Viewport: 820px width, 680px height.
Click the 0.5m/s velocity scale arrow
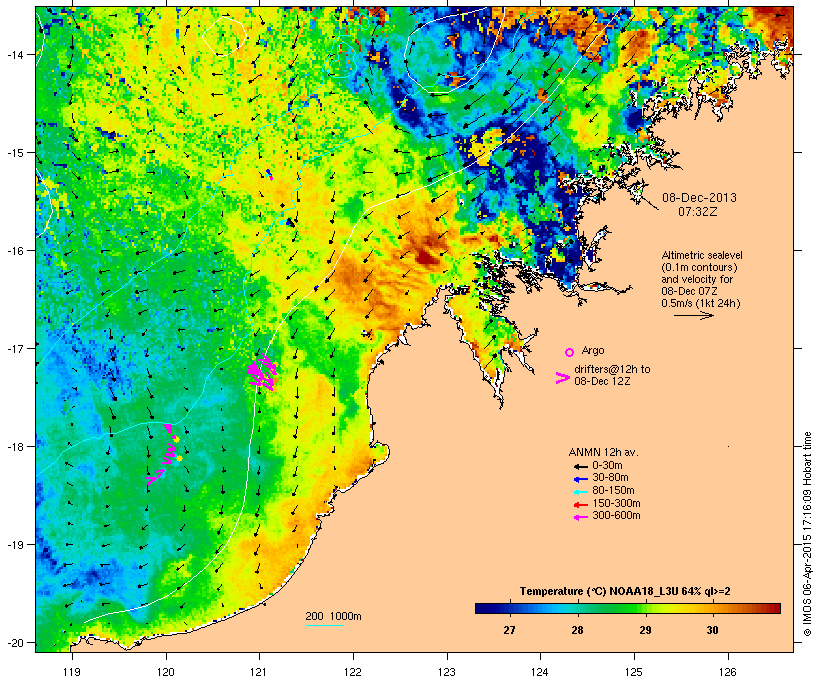[x=693, y=315]
